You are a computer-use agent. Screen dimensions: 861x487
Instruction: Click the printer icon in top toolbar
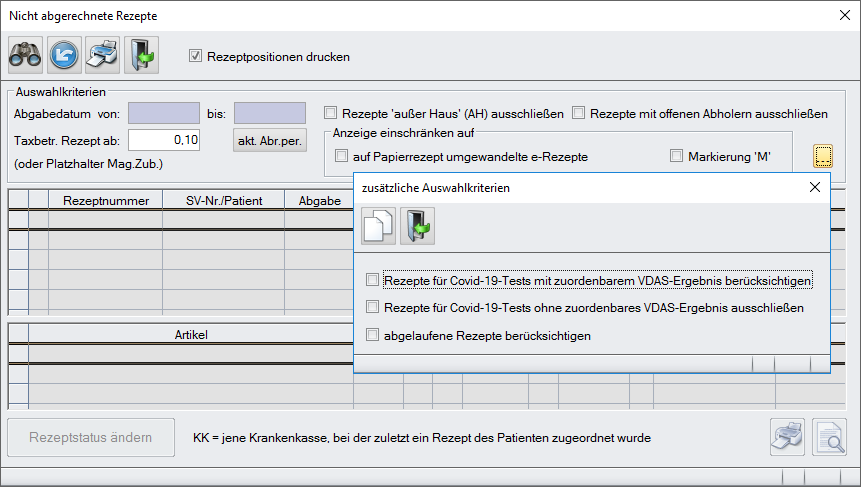click(102, 56)
